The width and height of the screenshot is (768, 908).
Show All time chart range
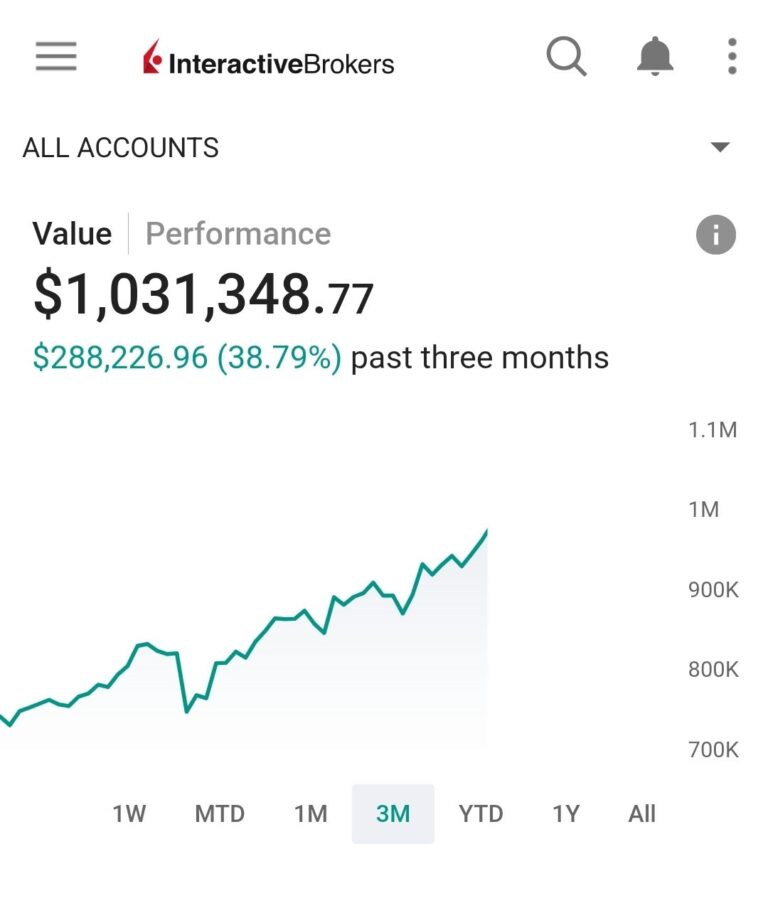point(642,814)
